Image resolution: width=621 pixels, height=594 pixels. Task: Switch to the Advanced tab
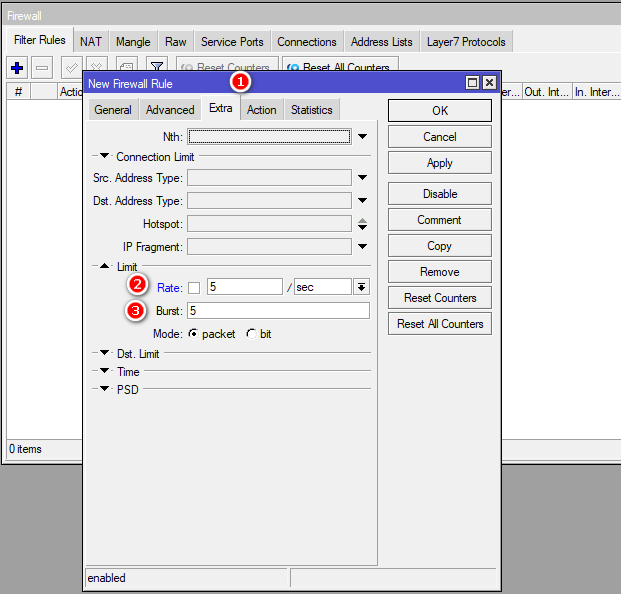coord(170,110)
